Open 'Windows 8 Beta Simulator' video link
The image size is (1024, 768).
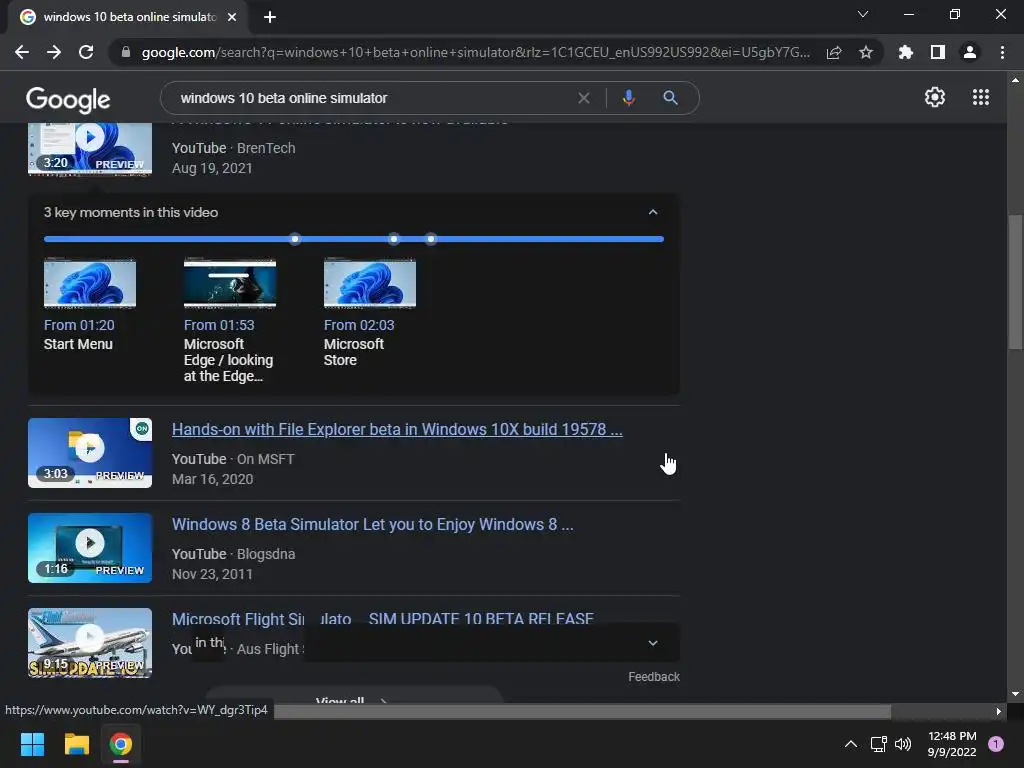click(372, 524)
